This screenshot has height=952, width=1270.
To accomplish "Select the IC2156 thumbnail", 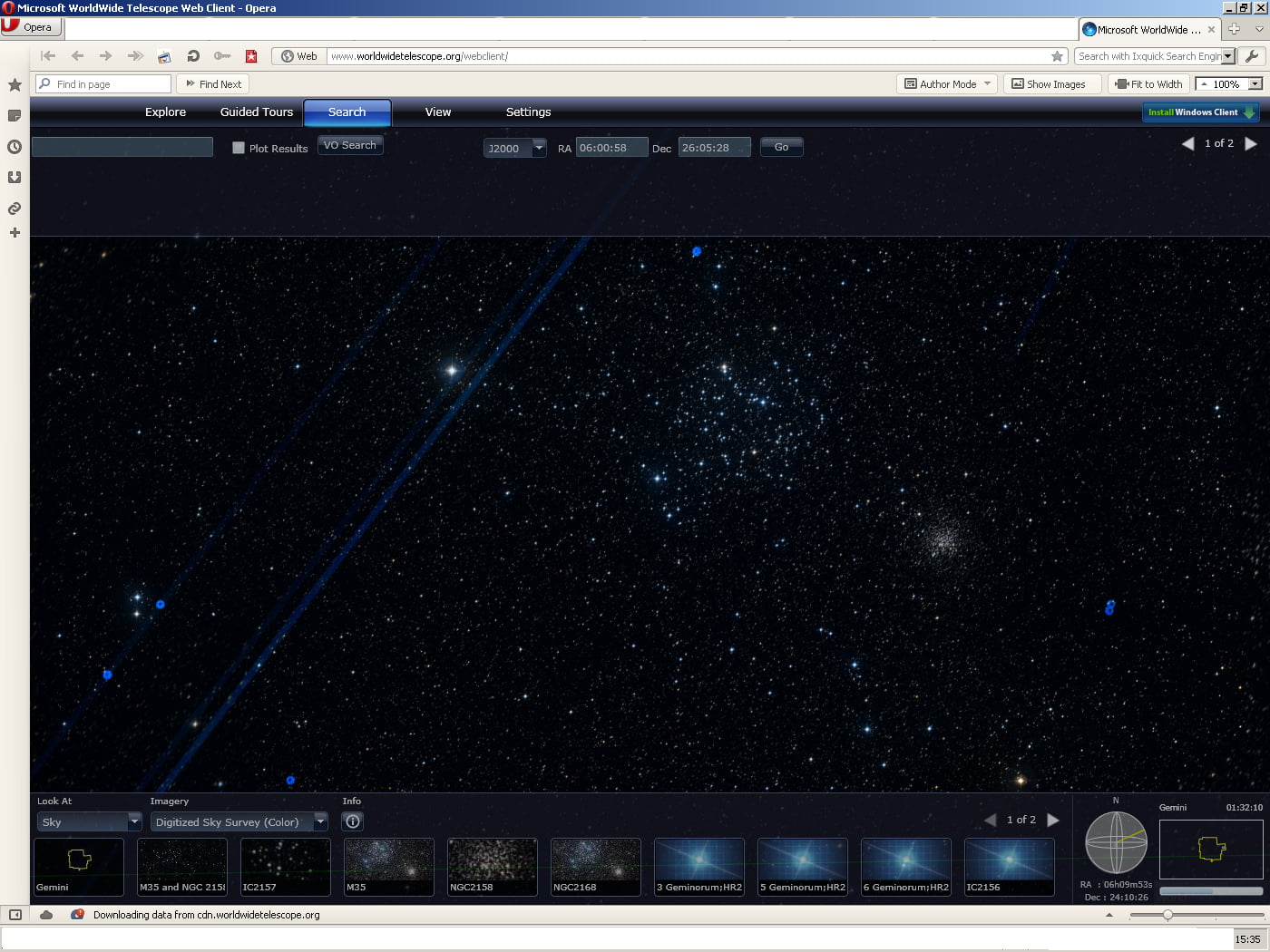I will [x=1010, y=867].
